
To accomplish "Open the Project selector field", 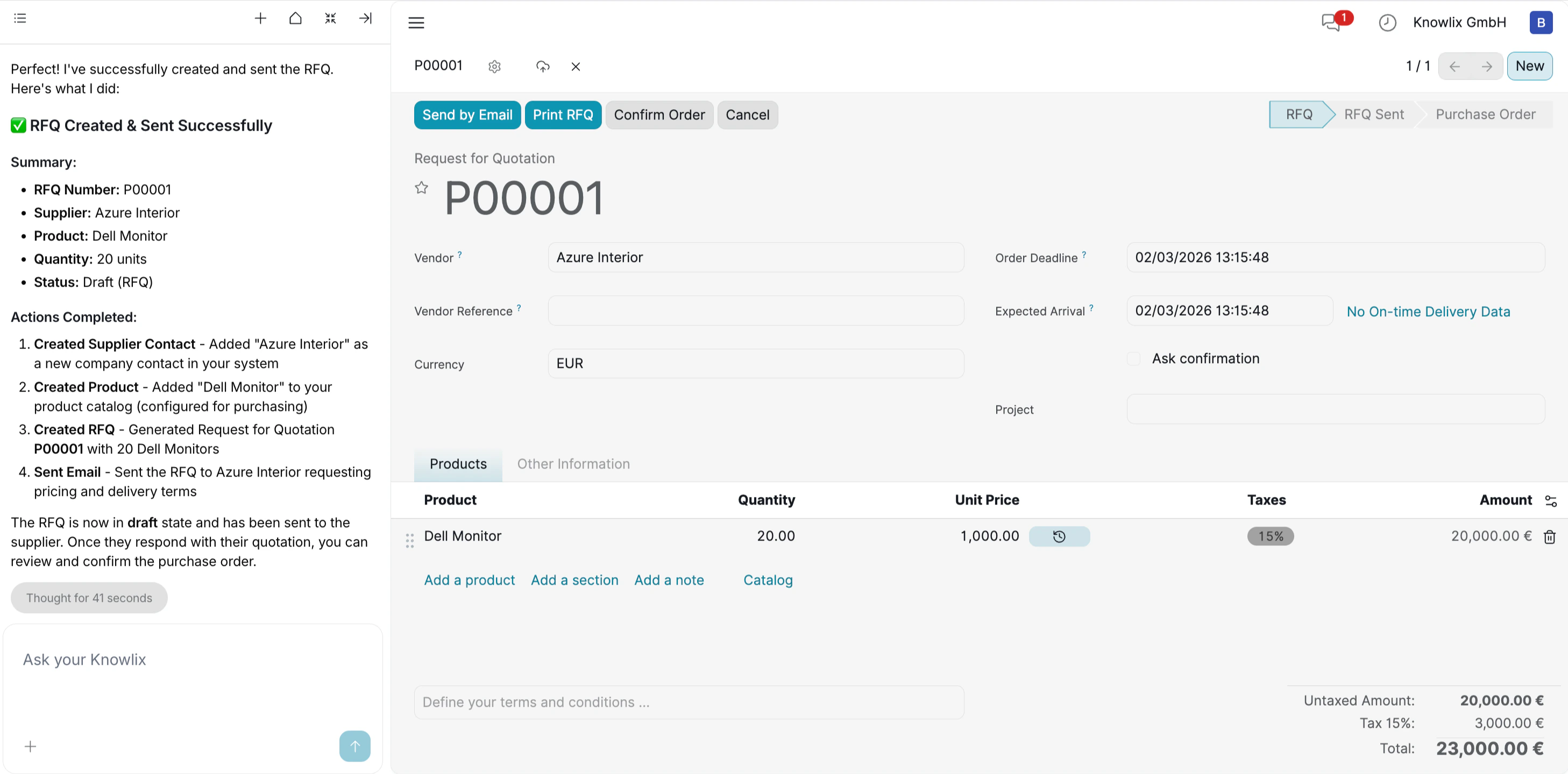I will pos(1336,409).
